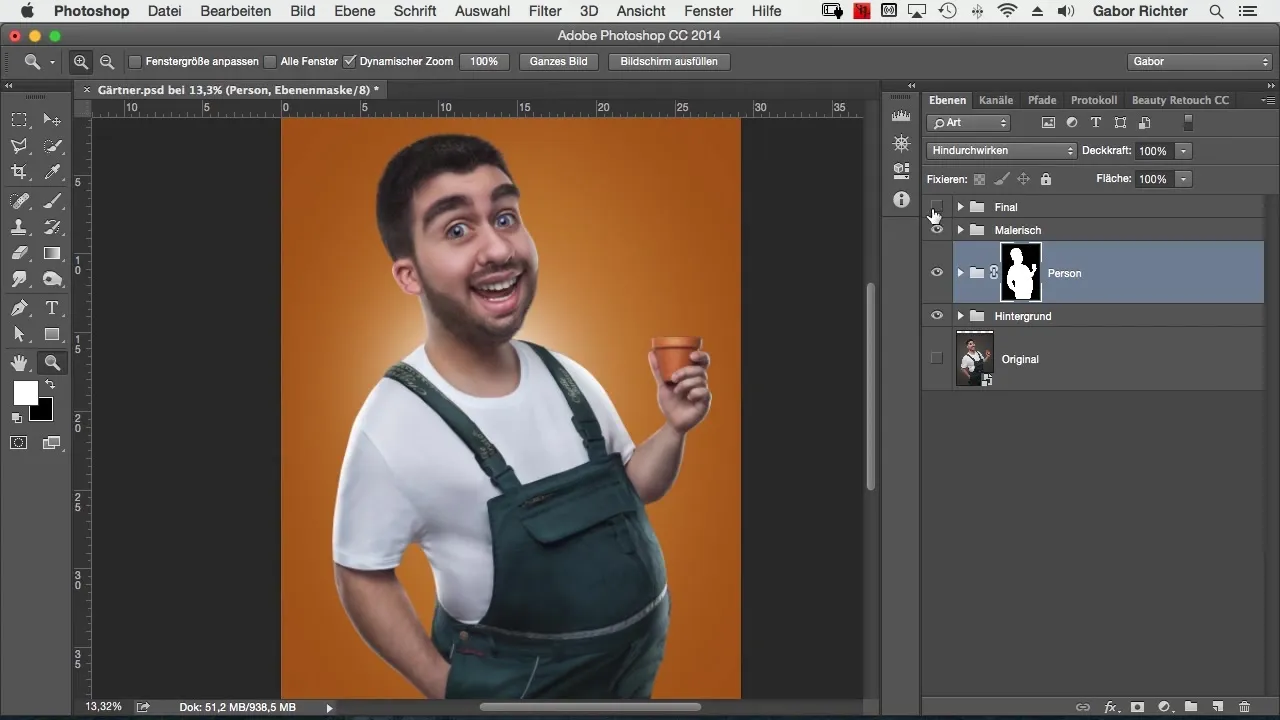Open the Art layer filter dropdown
The height and width of the screenshot is (720, 1280).
coord(969,123)
